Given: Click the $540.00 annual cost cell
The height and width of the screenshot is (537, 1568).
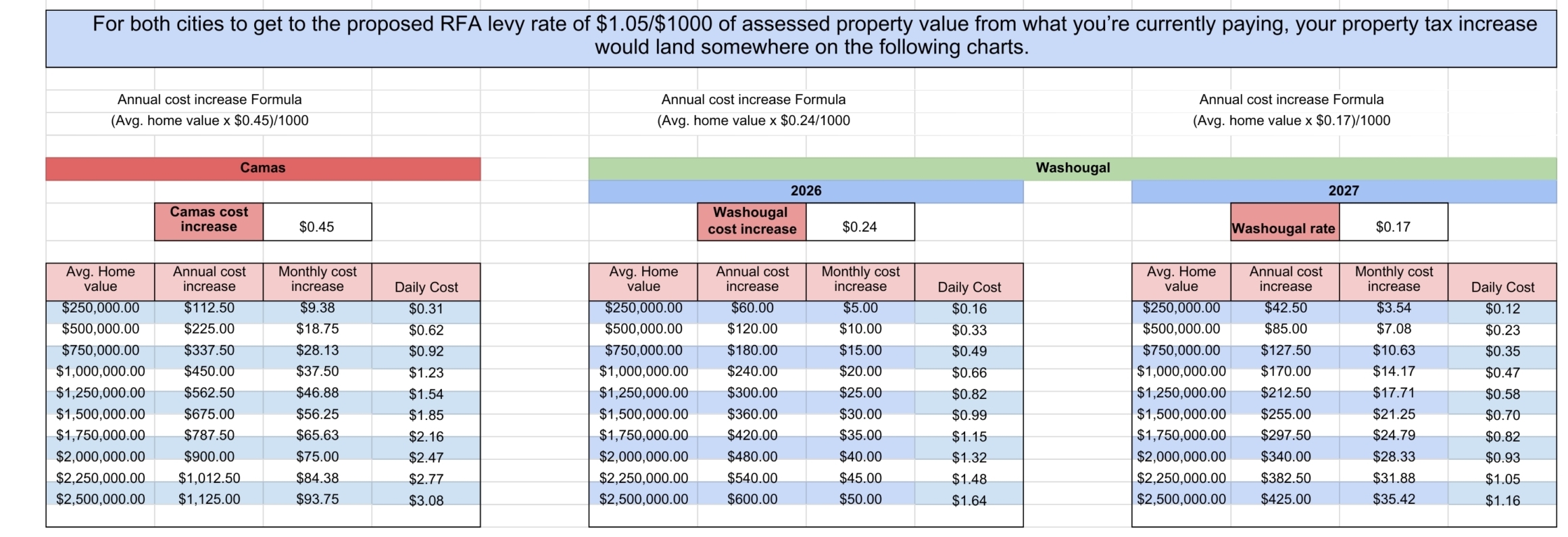Looking at the screenshot, I should (x=752, y=478).
